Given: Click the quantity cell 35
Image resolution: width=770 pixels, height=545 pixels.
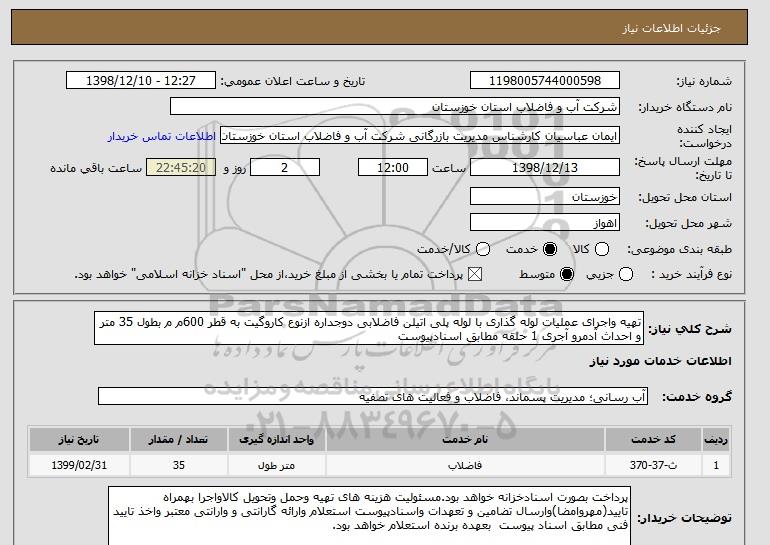Looking at the screenshot, I should click(x=179, y=465).
